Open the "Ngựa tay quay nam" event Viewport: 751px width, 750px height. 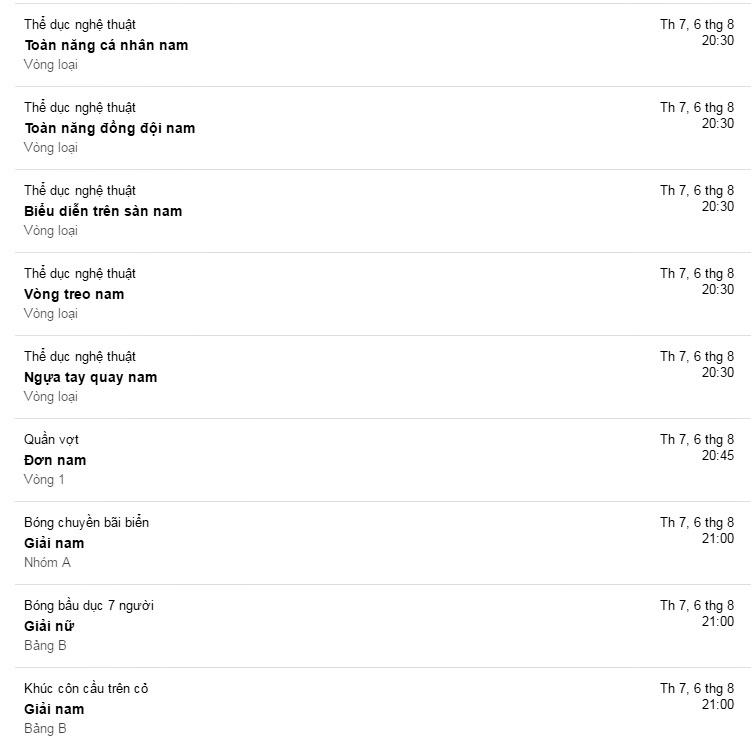tap(90, 377)
